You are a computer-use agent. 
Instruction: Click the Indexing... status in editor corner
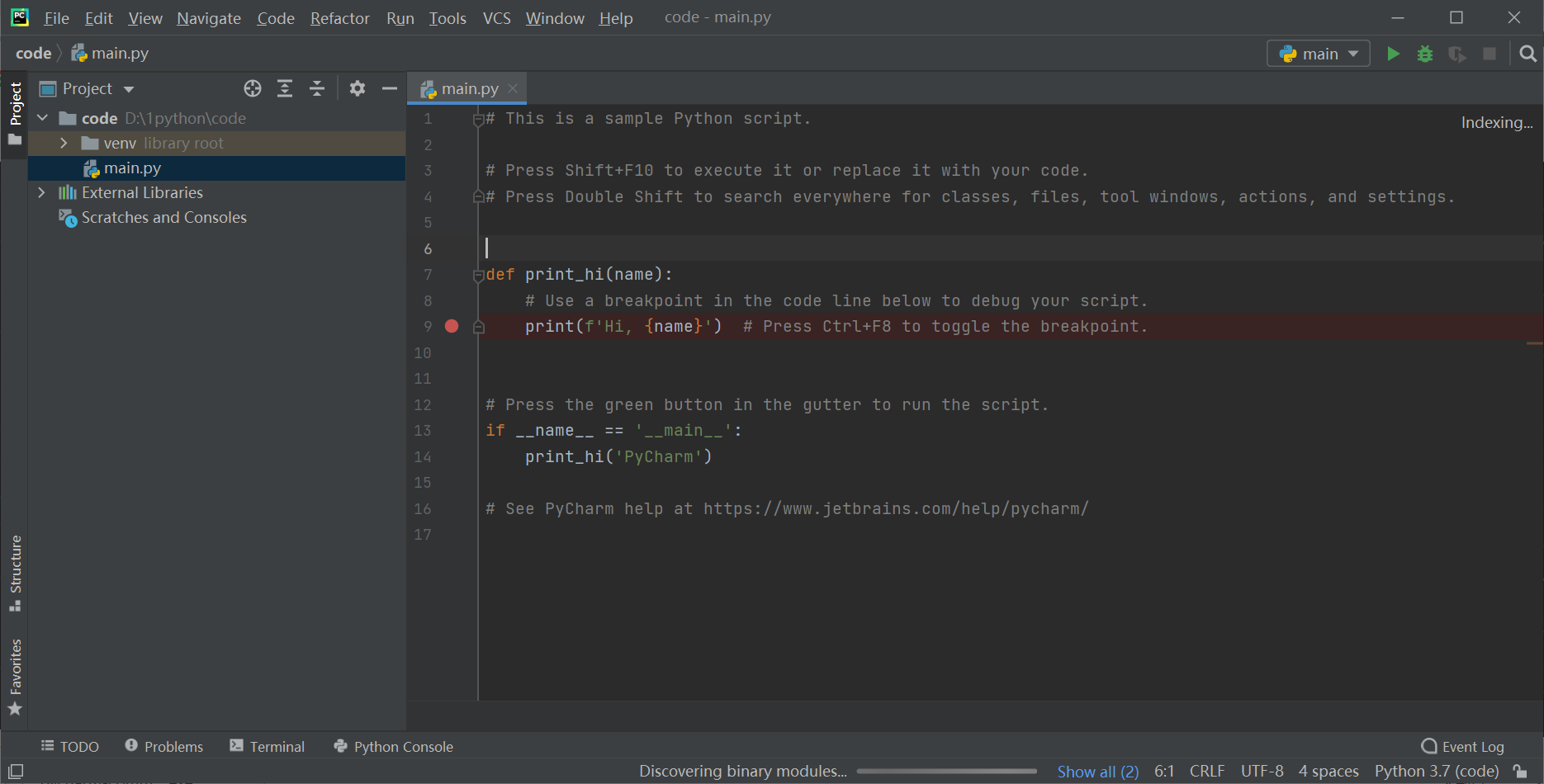(x=1497, y=123)
